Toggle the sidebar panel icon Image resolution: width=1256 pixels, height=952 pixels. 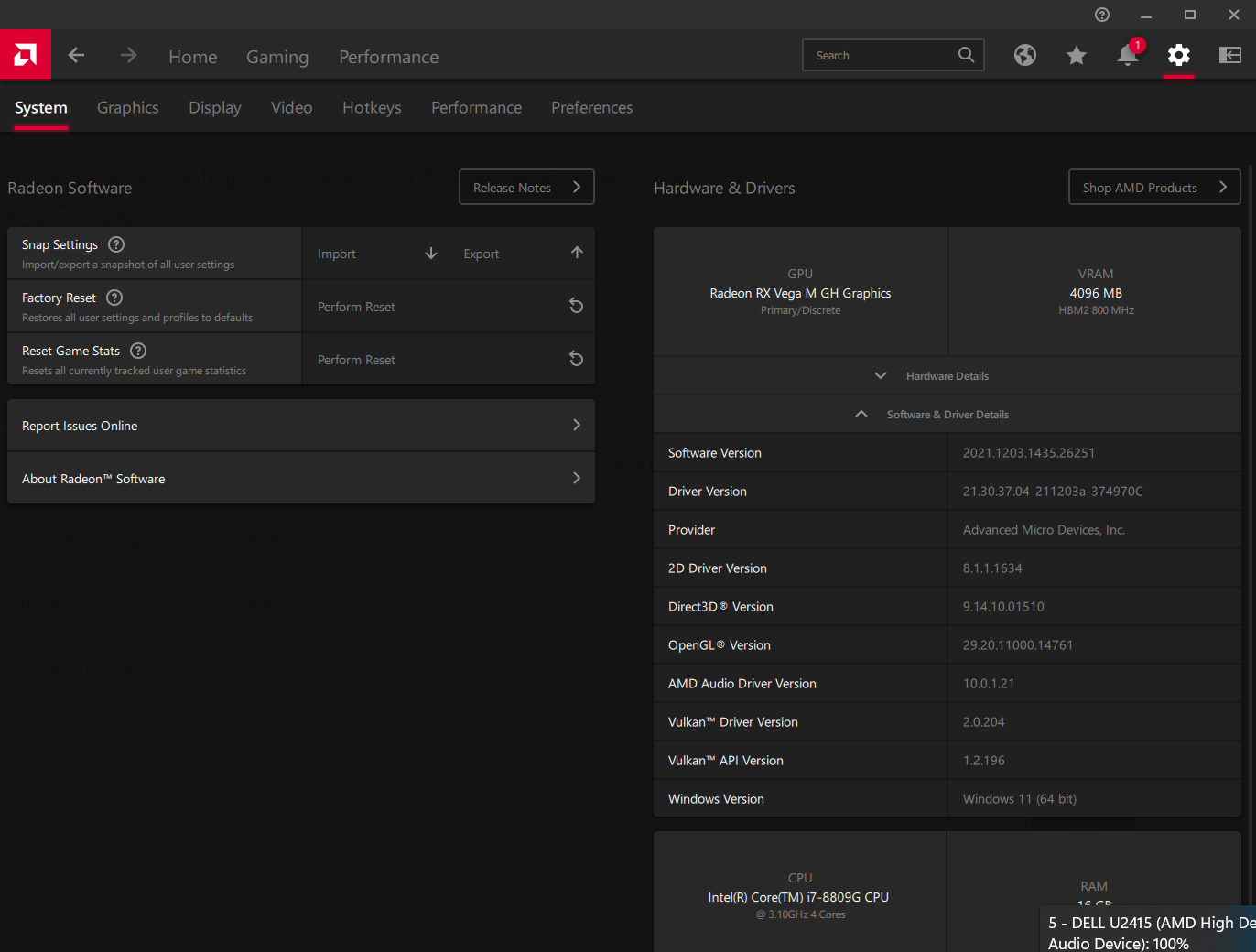[1229, 56]
